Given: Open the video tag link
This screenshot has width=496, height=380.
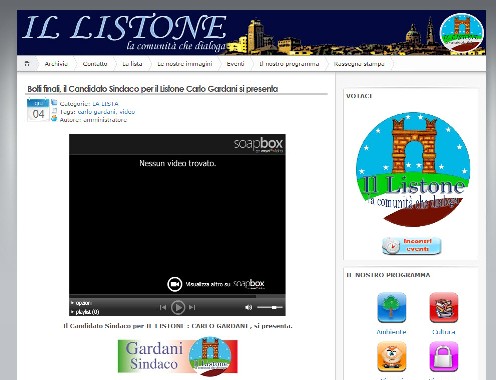Looking at the screenshot, I should pos(127,112).
